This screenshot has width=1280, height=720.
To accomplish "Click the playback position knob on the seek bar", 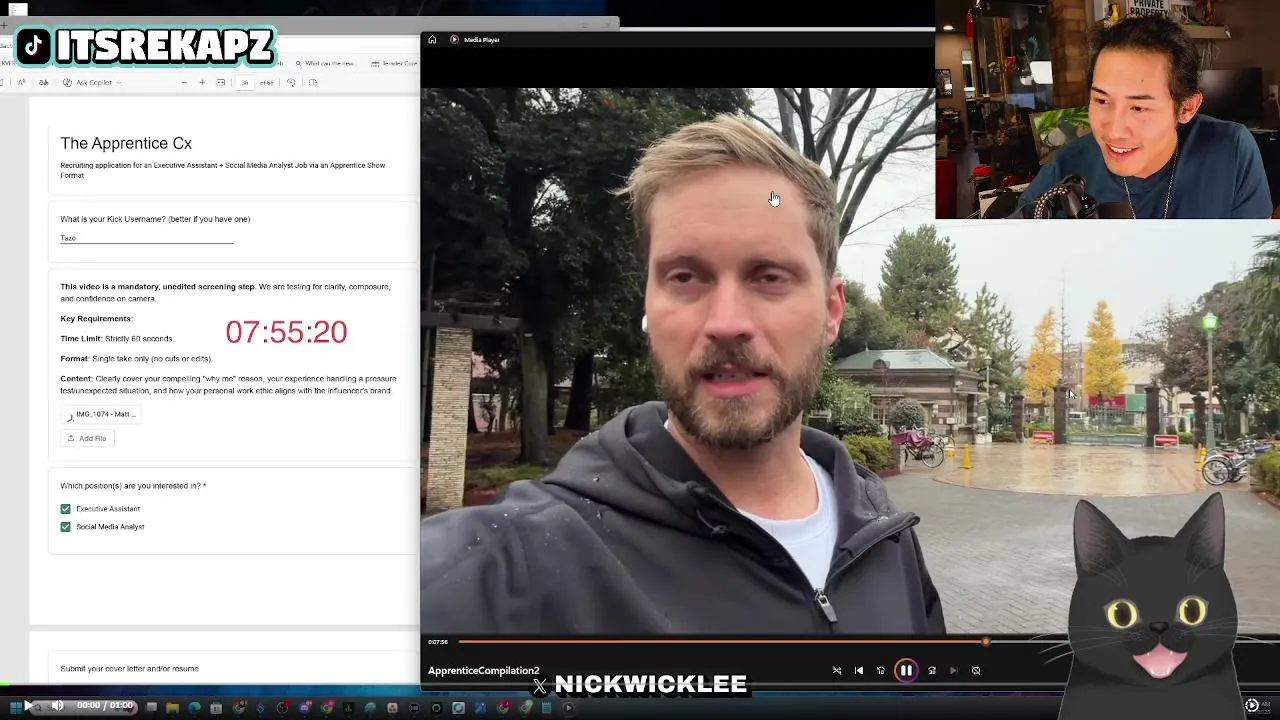I will [x=985, y=642].
